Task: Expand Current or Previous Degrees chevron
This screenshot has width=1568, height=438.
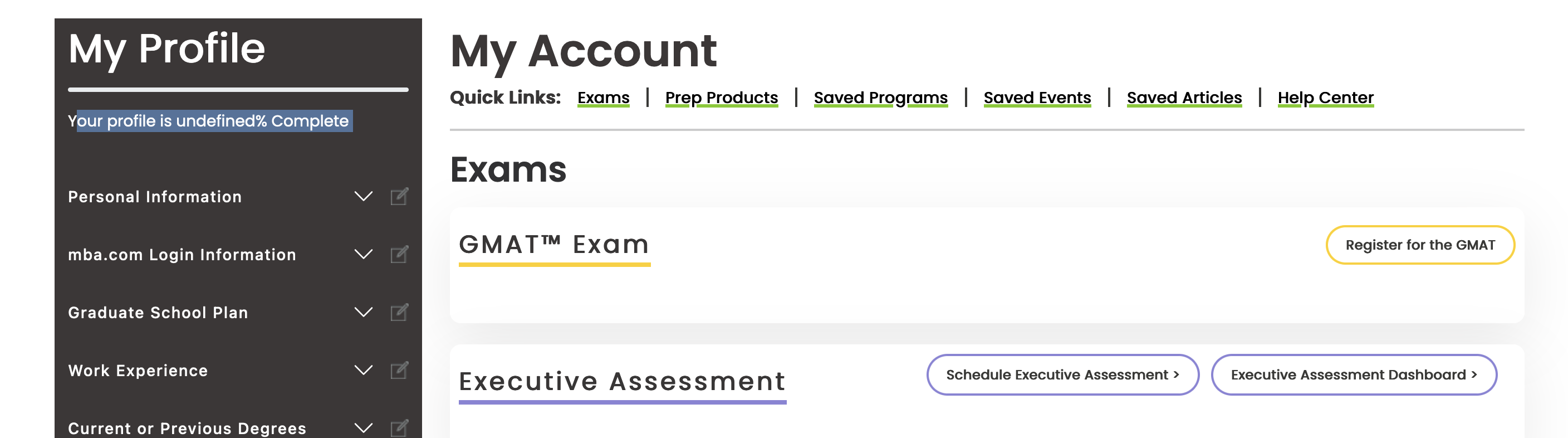Action: point(364,427)
